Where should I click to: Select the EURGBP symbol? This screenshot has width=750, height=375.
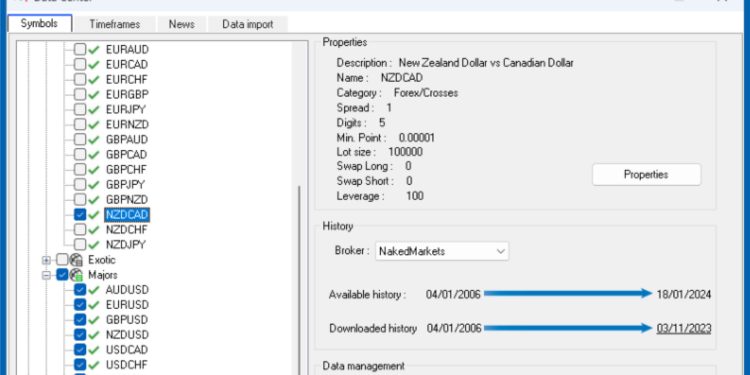(127, 94)
